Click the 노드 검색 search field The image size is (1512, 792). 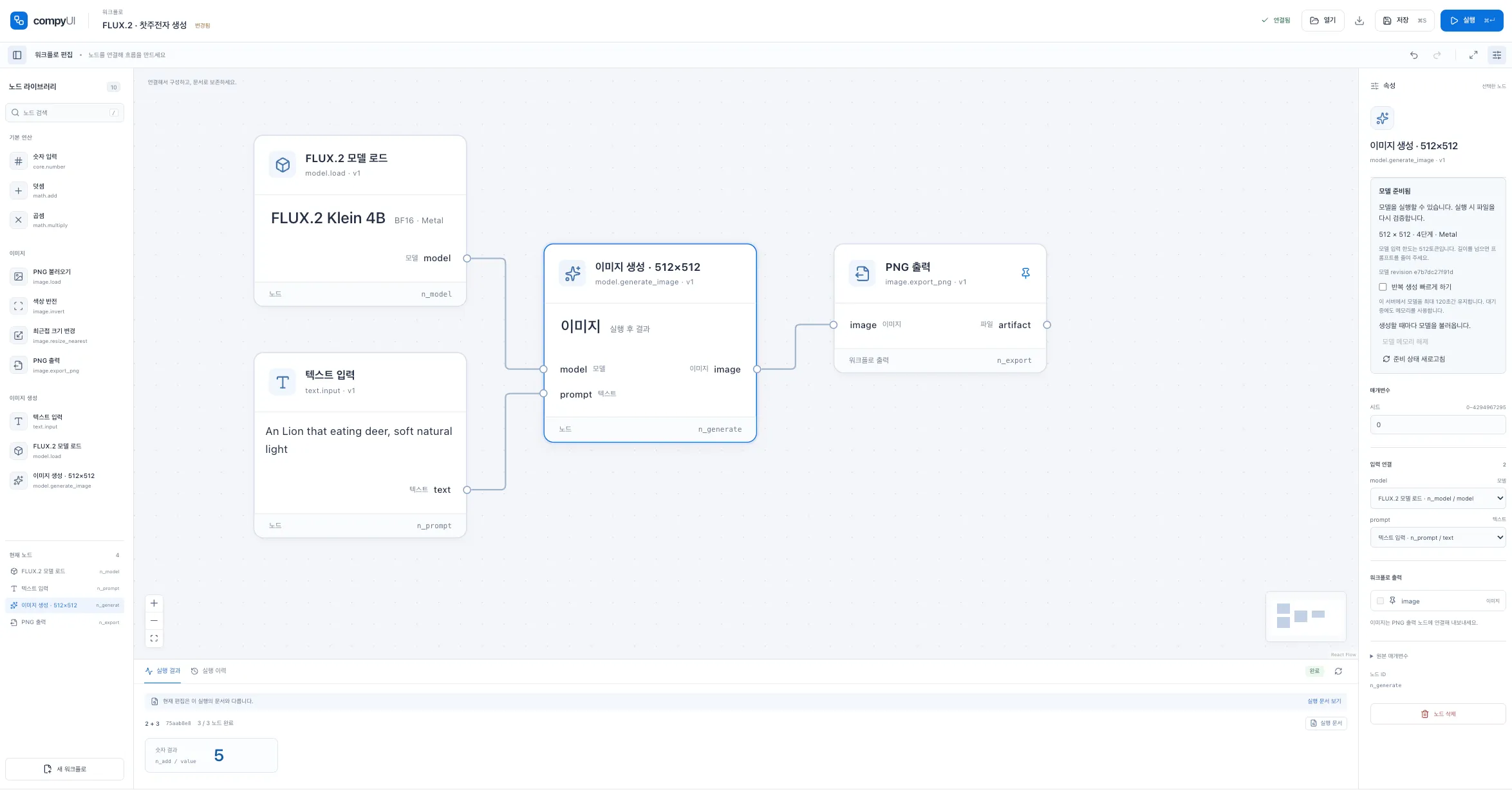coord(64,113)
